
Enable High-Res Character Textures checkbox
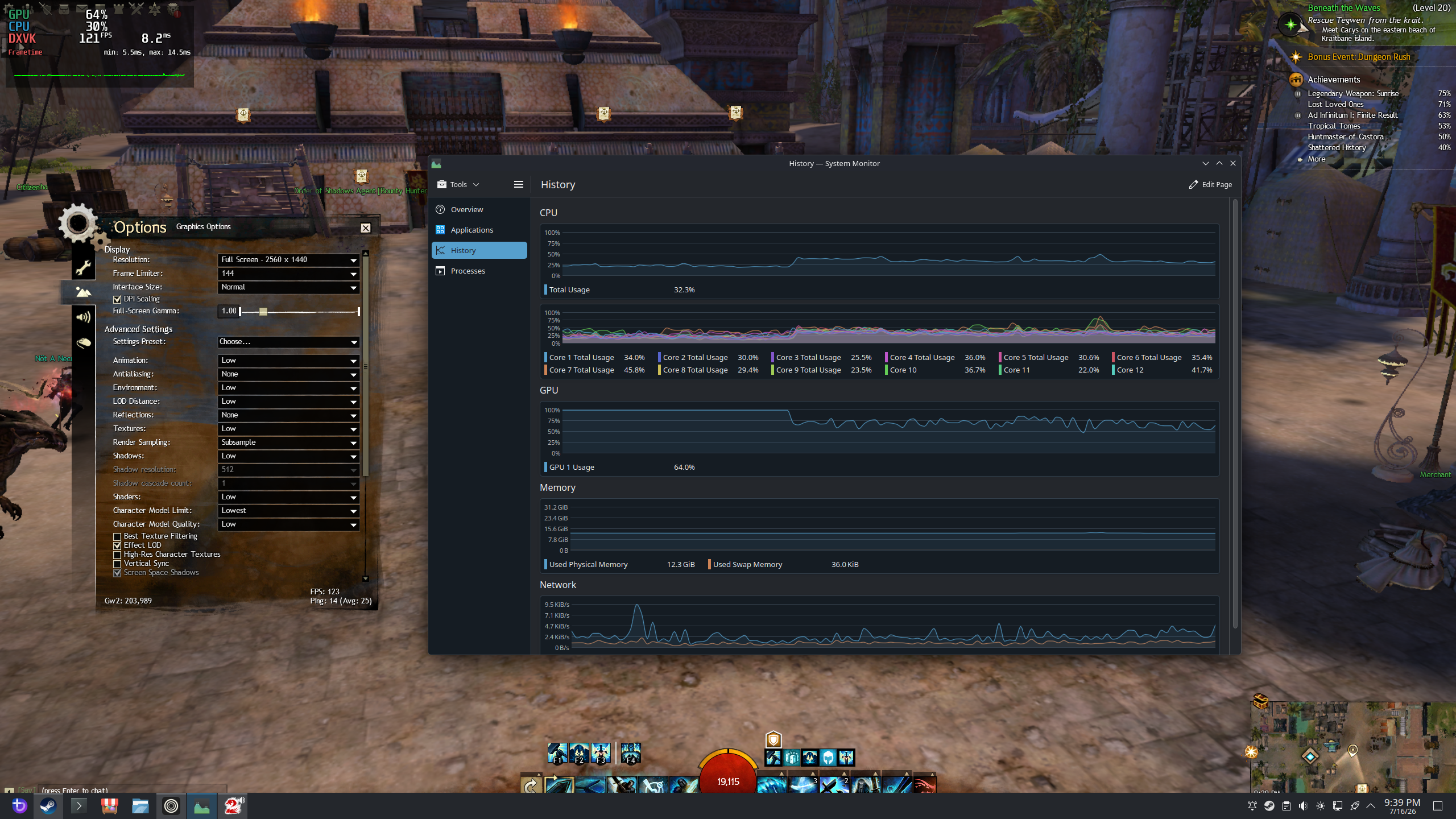pyautogui.click(x=117, y=555)
